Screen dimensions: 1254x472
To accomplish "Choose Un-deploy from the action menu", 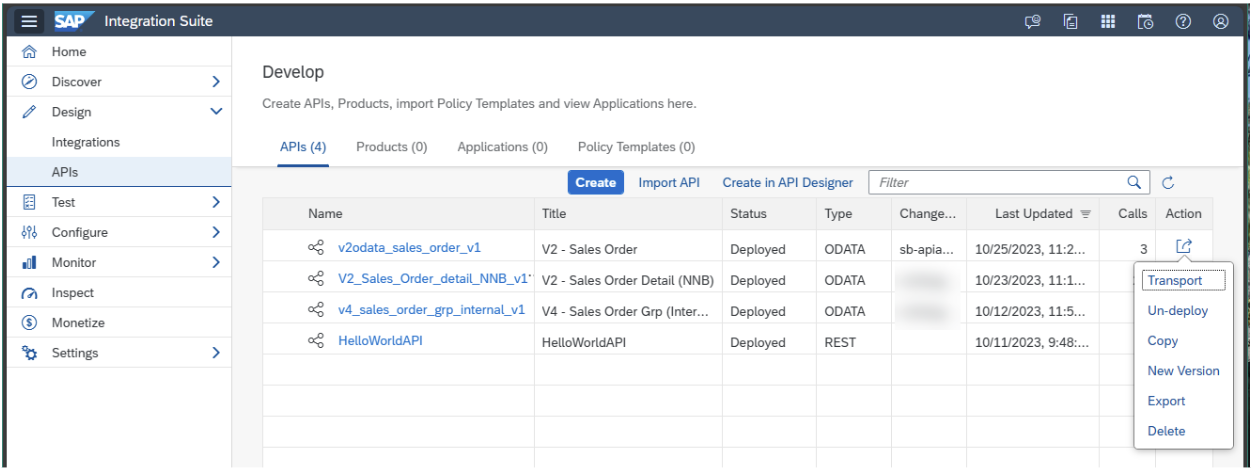I will point(1178,311).
